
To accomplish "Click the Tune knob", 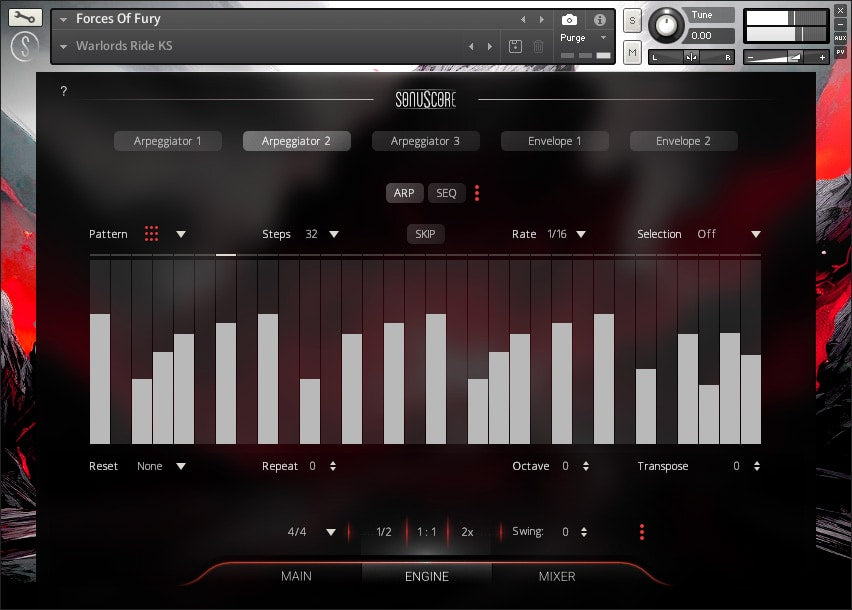I will click(666, 25).
